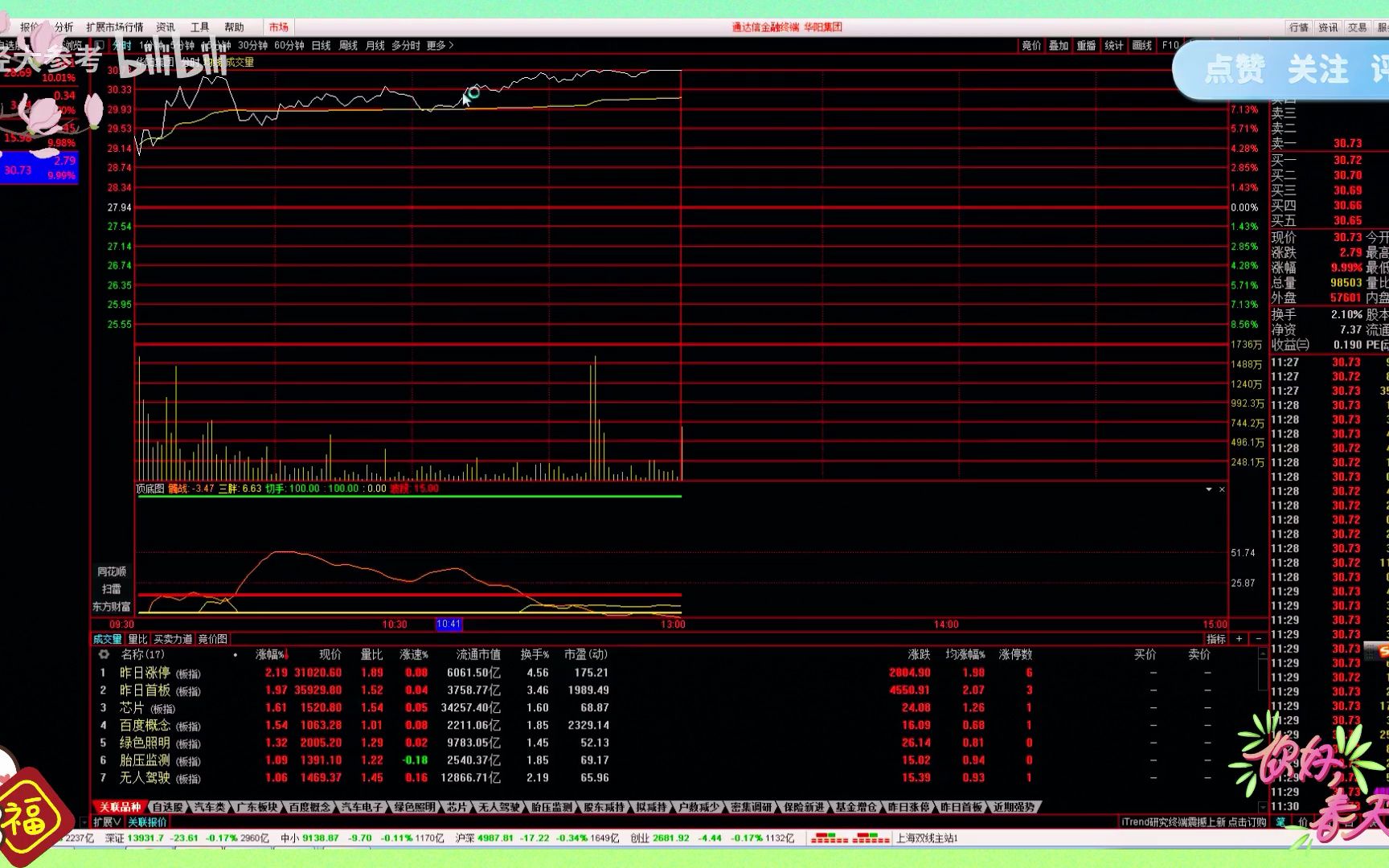Screen dimensions: 1389x868
Task: Open the 顶底图 indicator dropdown arrow
Action: pos(1208,489)
